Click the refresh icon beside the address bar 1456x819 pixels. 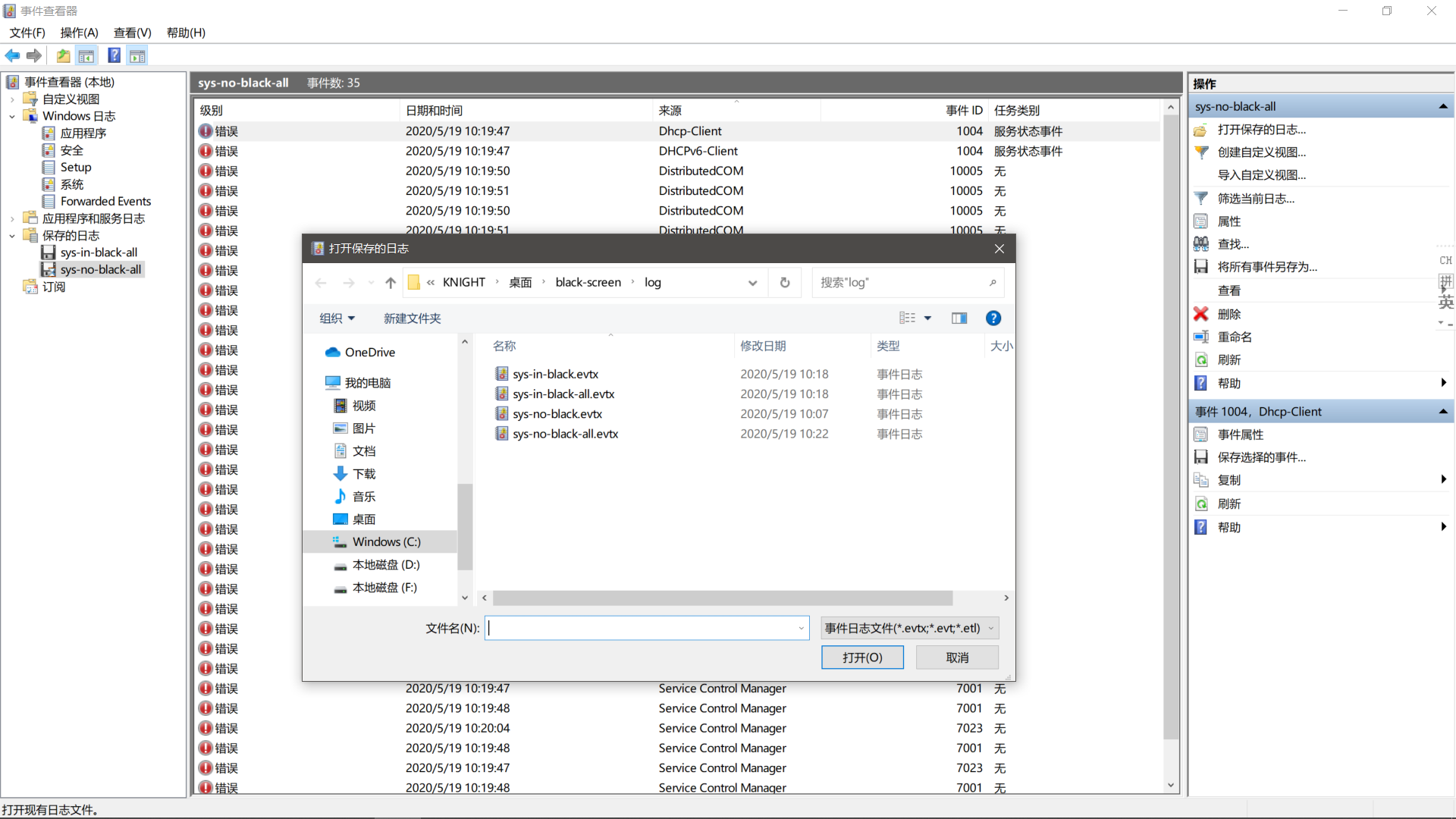[785, 282]
